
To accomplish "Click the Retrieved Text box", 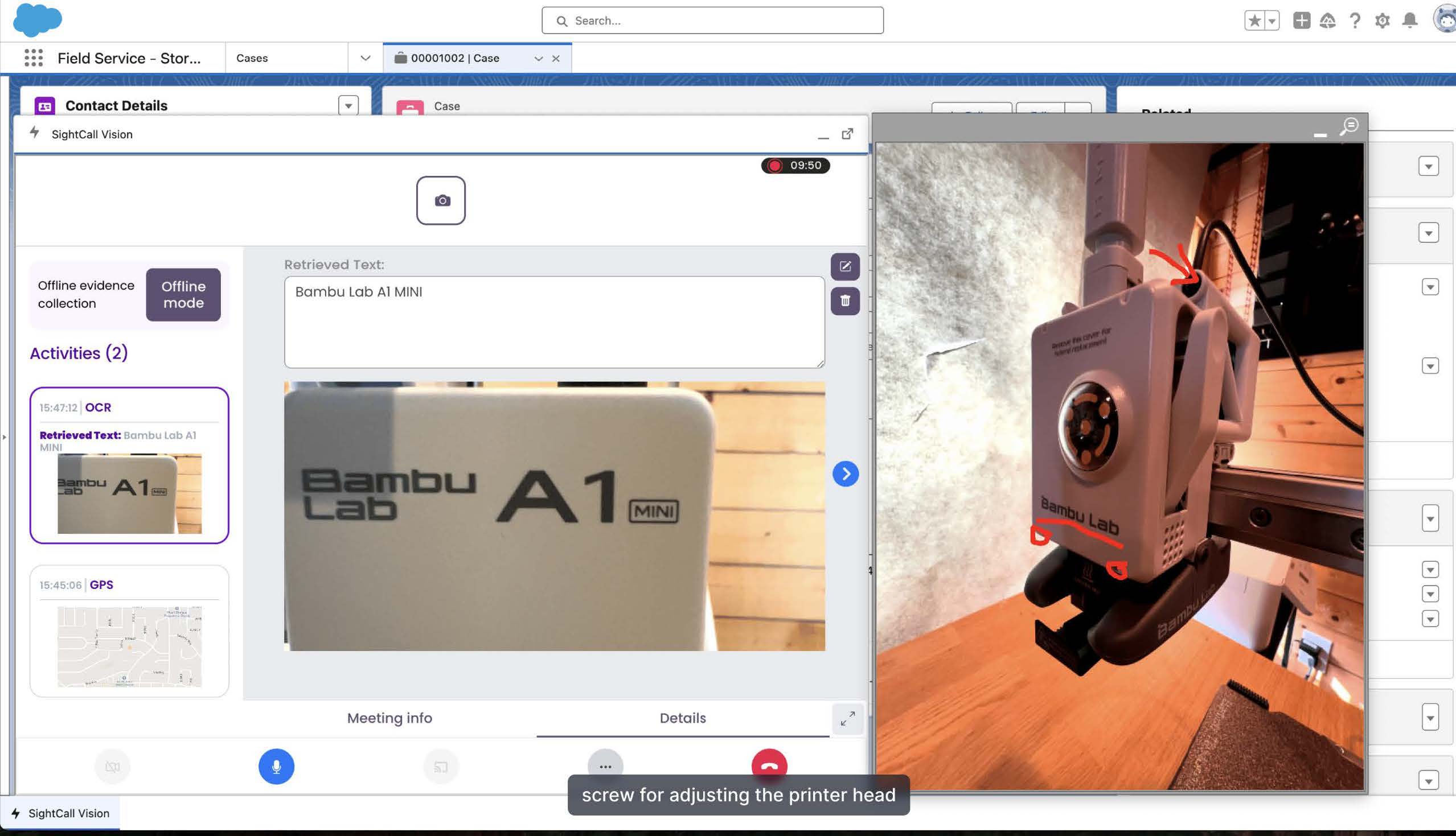I will tap(554, 322).
